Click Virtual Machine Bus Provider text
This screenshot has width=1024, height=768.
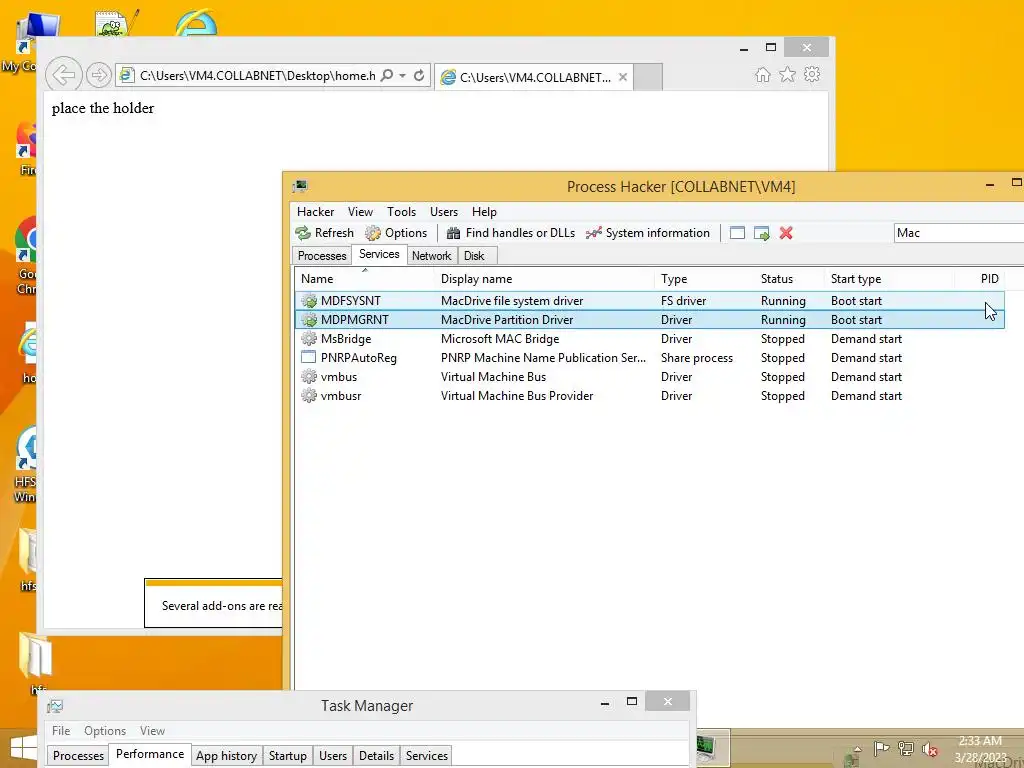click(x=517, y=396)
